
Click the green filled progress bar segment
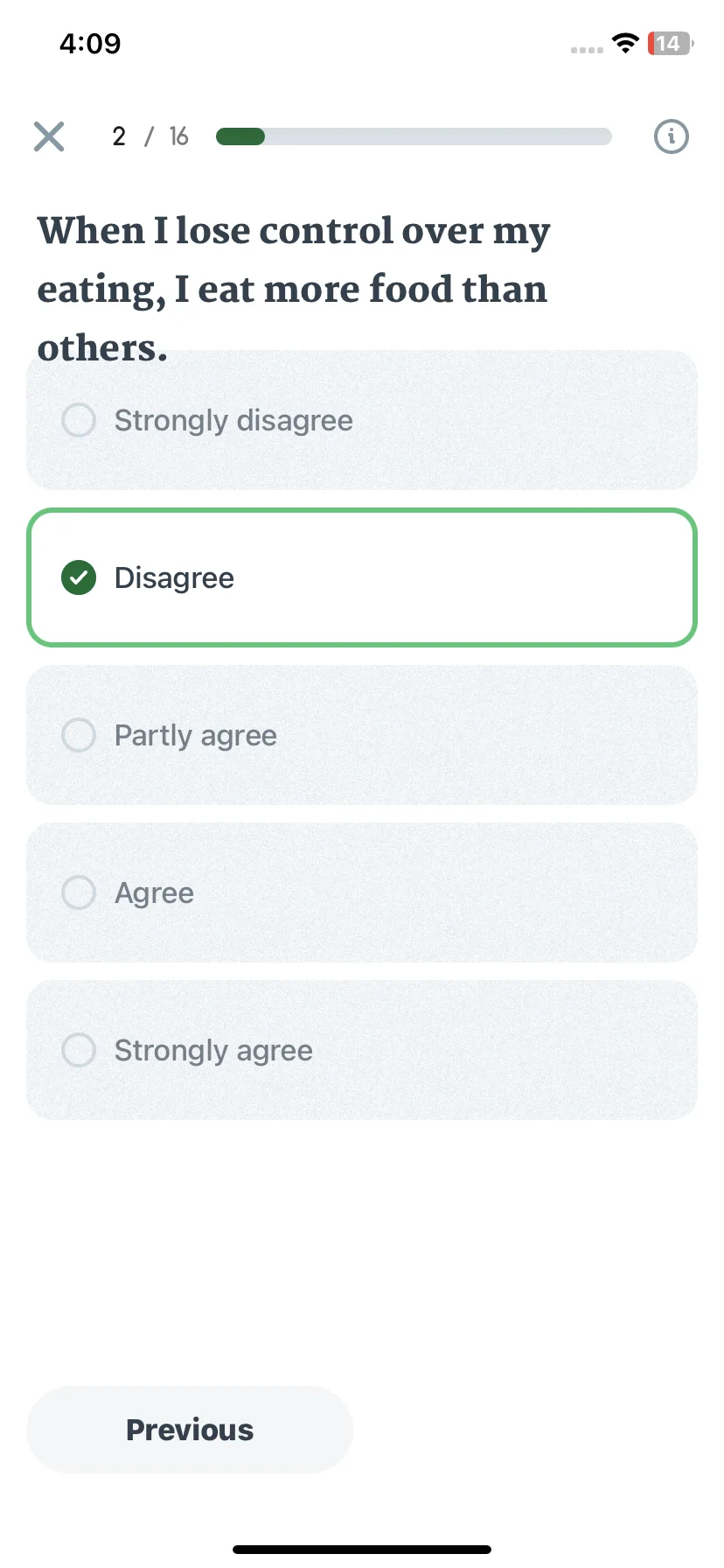240,136
